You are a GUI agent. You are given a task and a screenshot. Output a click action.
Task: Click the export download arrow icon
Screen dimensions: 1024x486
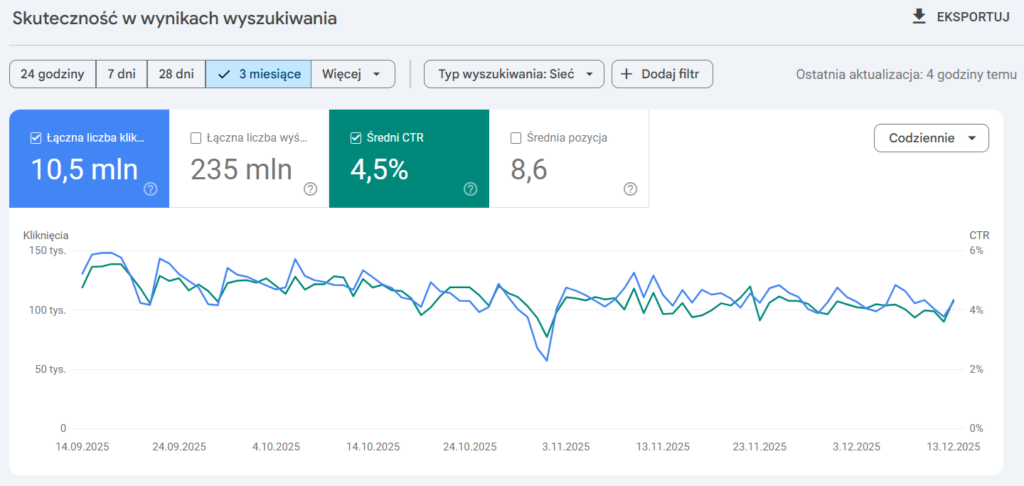click(919, 17)
